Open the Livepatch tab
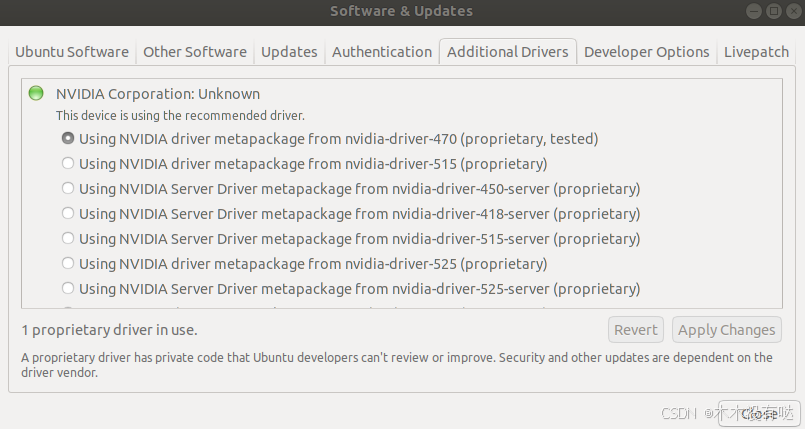Viewport: 805px width, 429px height. click(x=756, y=52)
